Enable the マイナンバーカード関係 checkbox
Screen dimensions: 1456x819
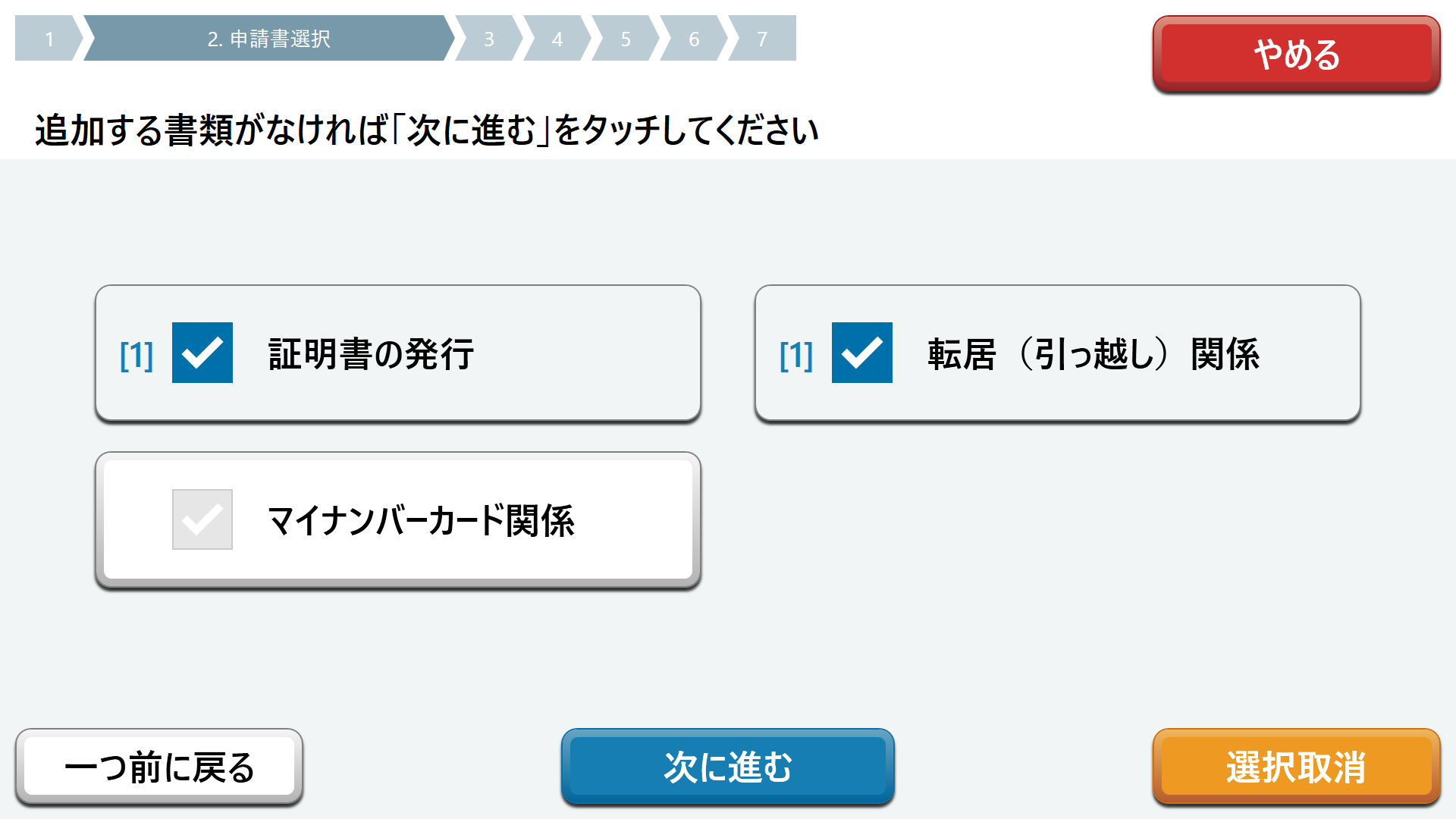[202, 519]
